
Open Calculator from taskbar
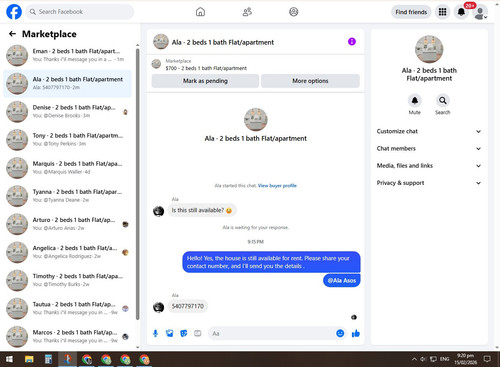48,359
